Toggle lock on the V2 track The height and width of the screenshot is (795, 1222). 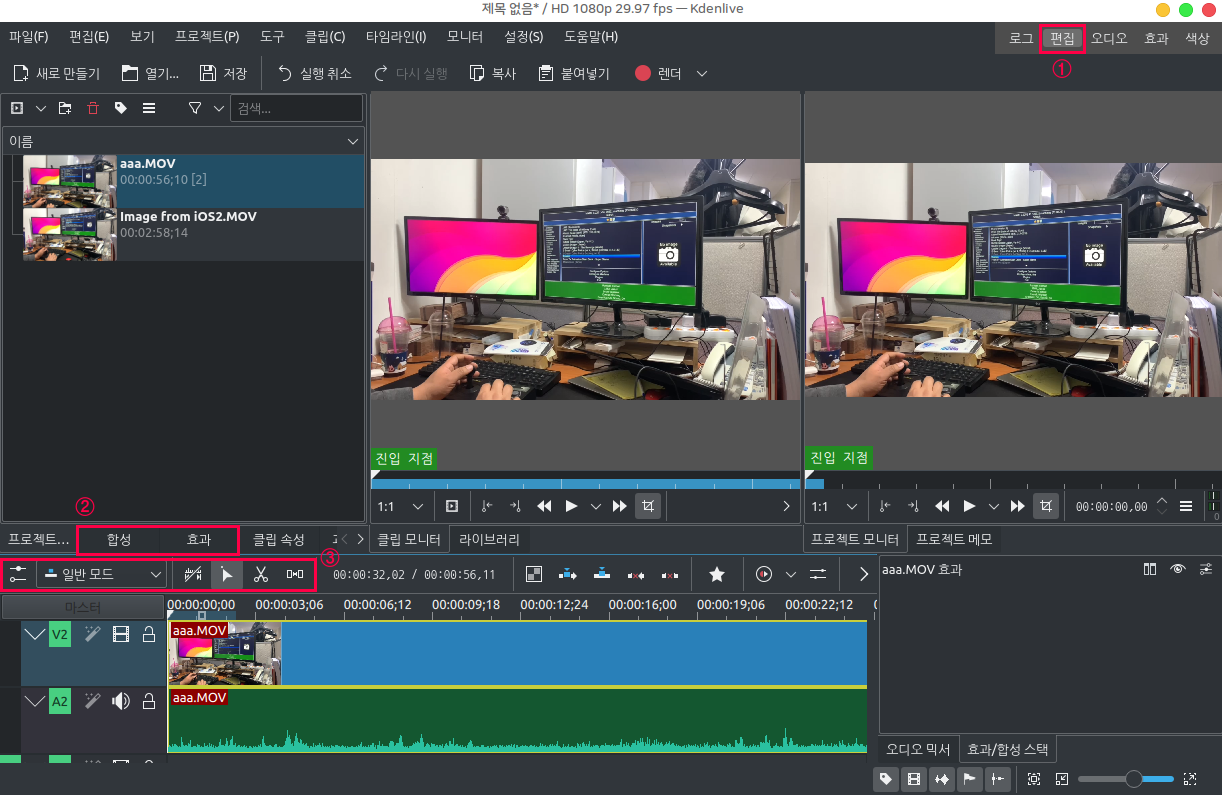[148, 634]
